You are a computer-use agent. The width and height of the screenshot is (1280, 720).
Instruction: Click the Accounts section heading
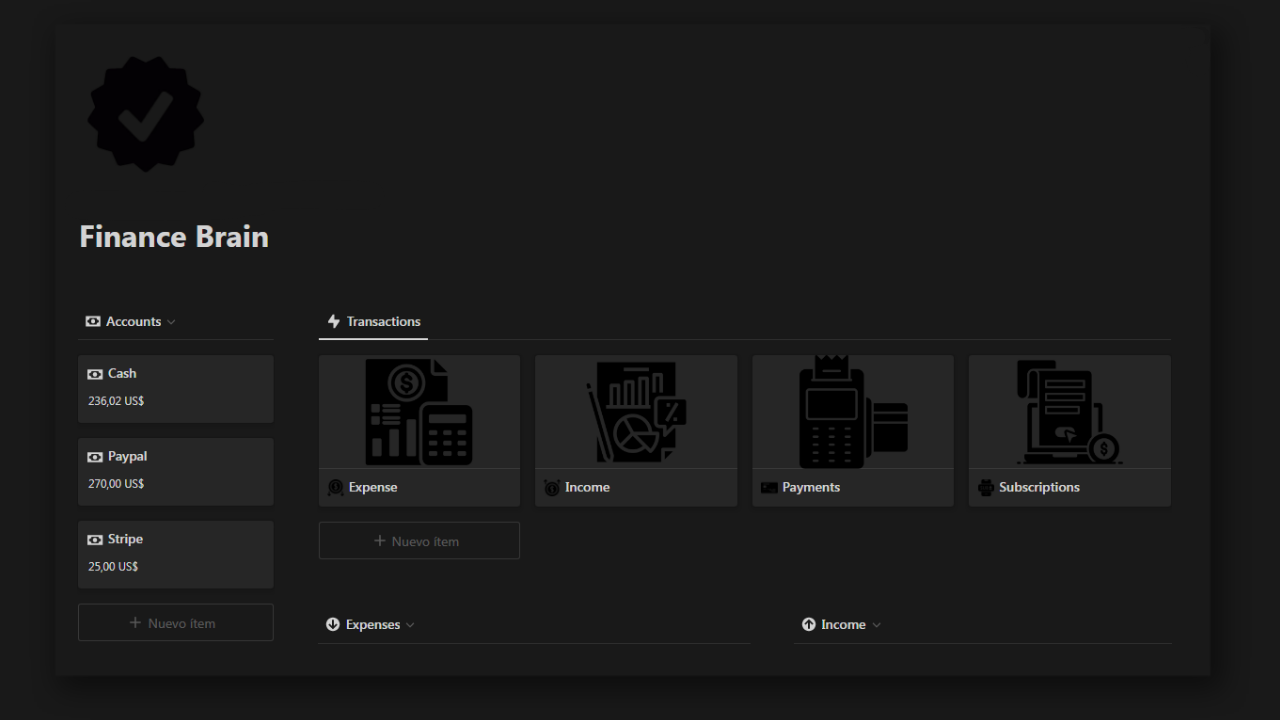(x=133, y=322)
